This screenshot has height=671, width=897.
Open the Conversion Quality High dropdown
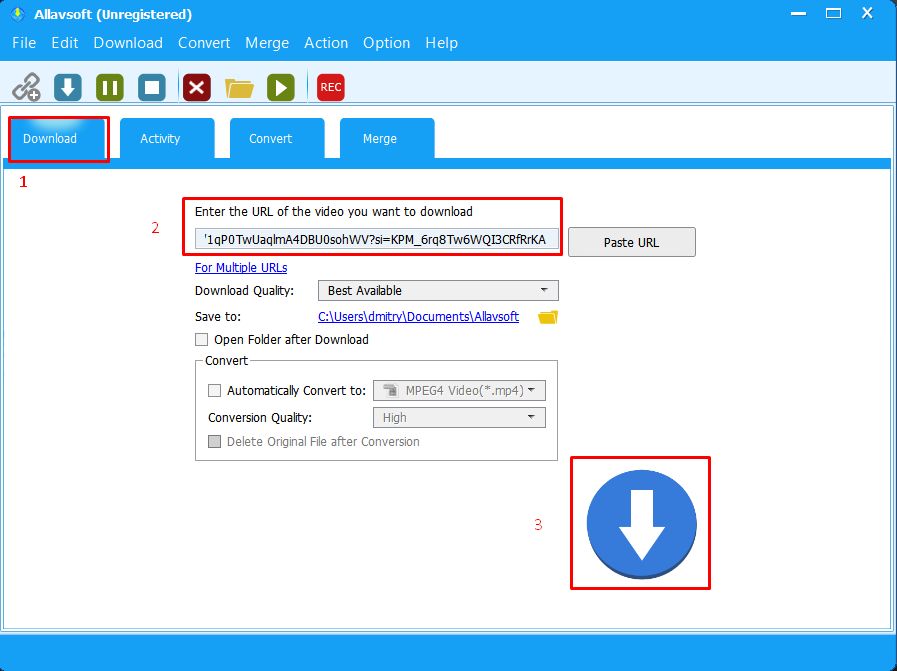tap(459, 418)
